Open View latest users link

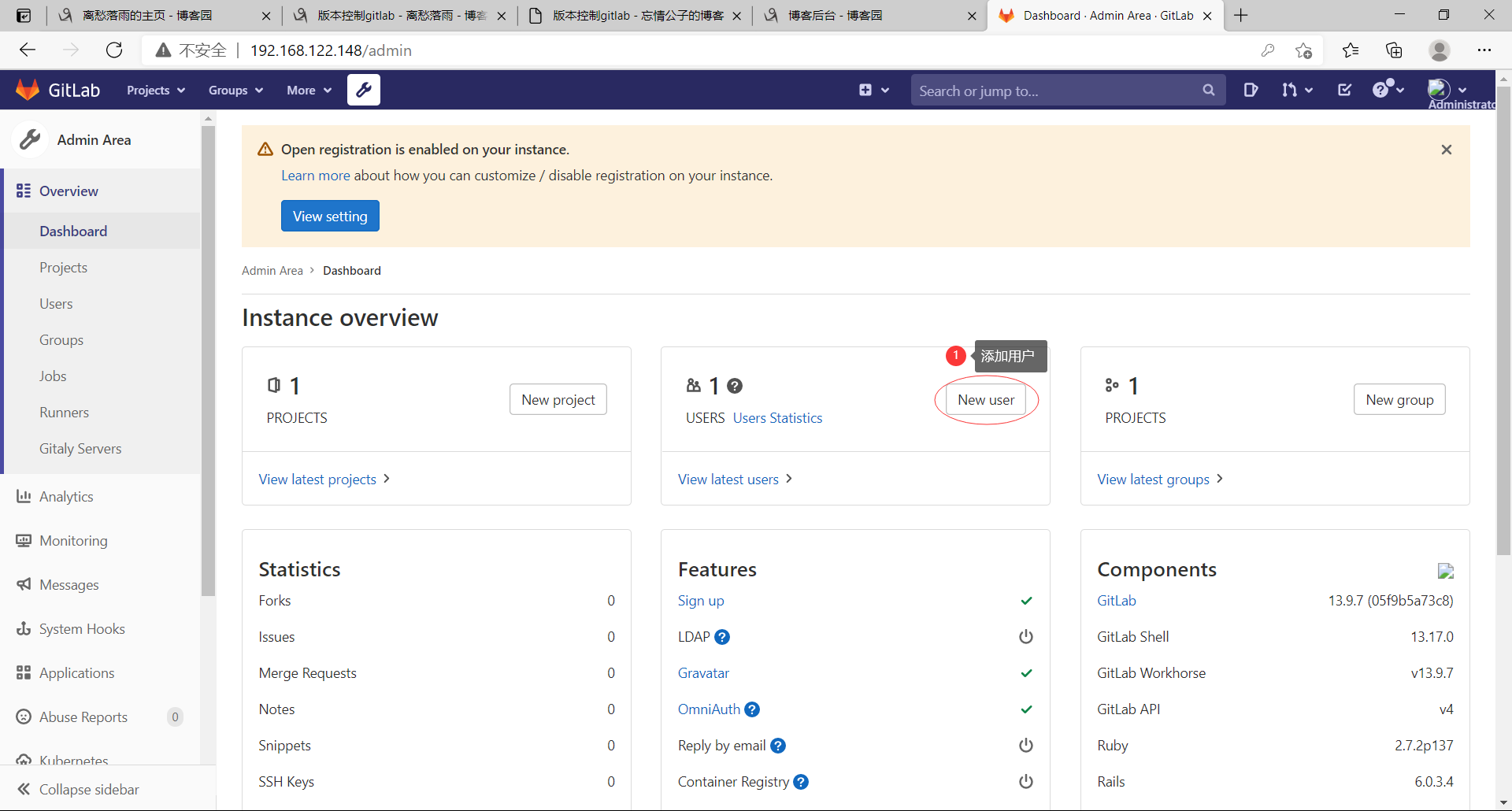(x=735, y=480)
